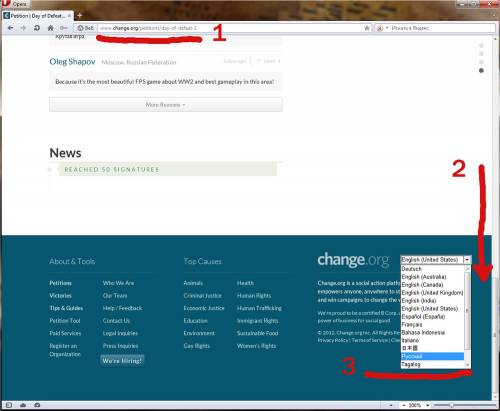Viewport: 500px width, 411px height.
Task: Click the change.org favicon on the tab
Action: (7, 16)
